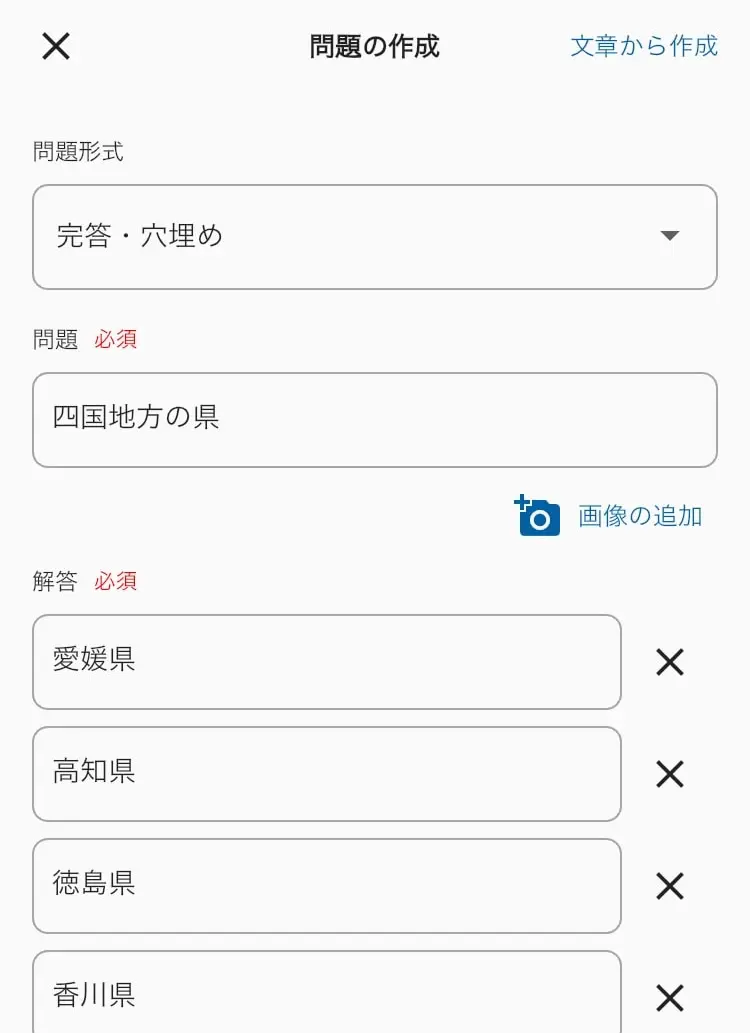Edit the 徳島県 answer field
Image resolution: width=750 pixels, height=1033 pixels.
(327, 886)
